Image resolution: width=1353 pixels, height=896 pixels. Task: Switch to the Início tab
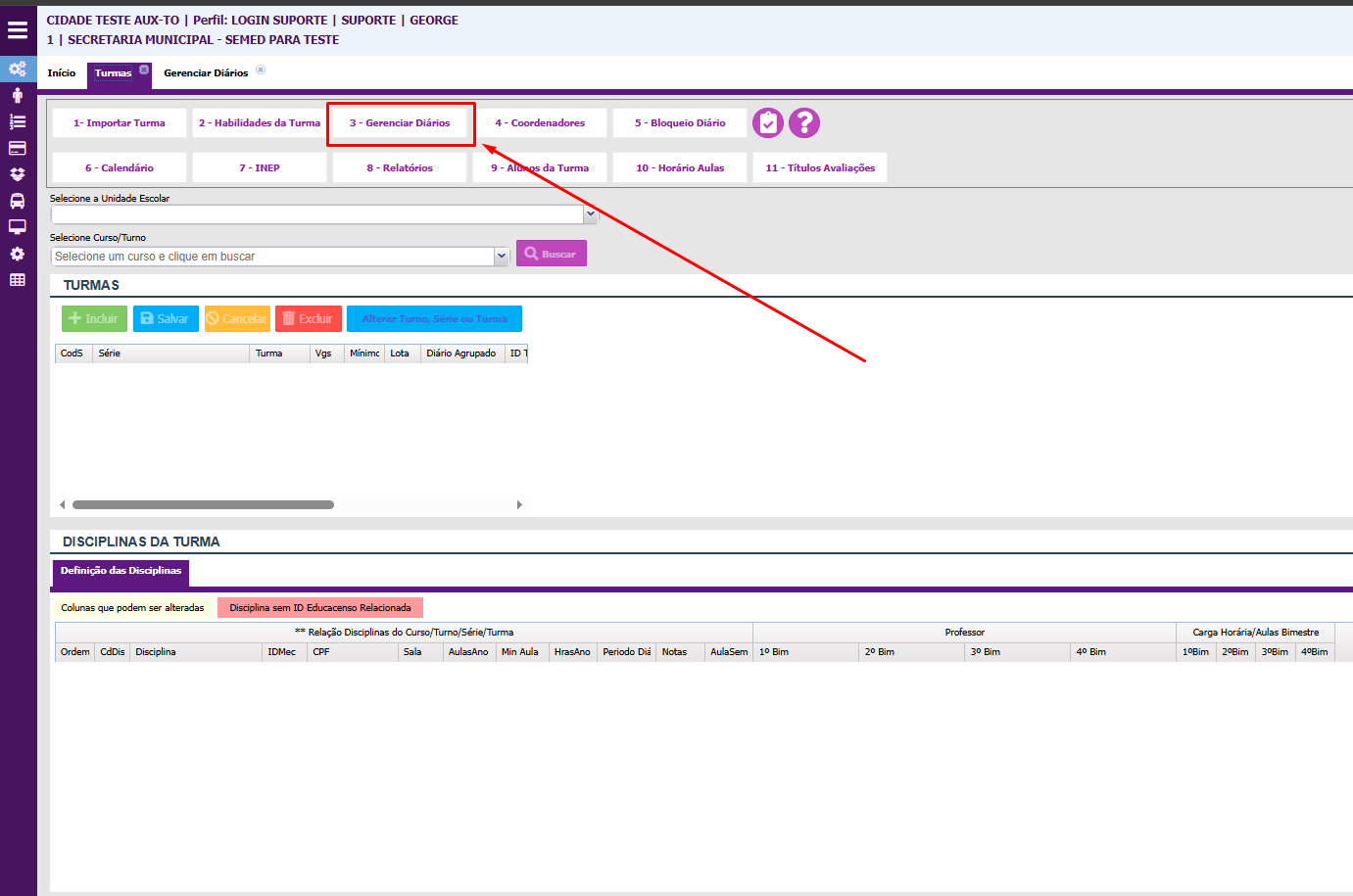(x=62, y=73)
